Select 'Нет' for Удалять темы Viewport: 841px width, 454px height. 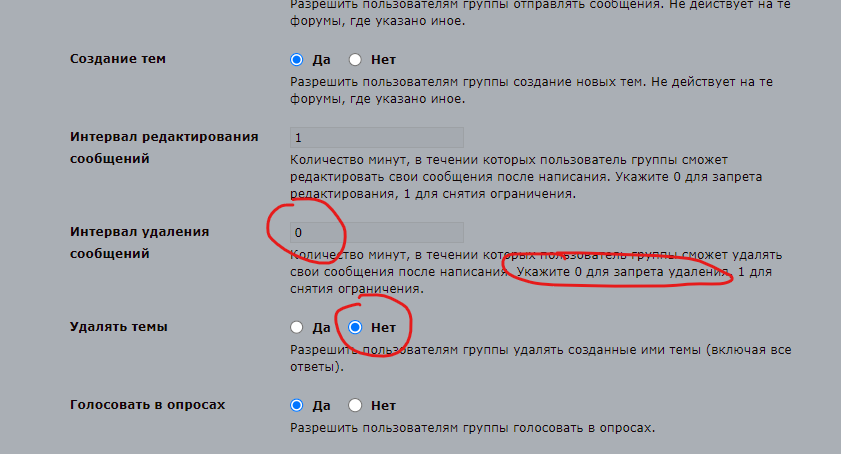[x=355, y=327]
